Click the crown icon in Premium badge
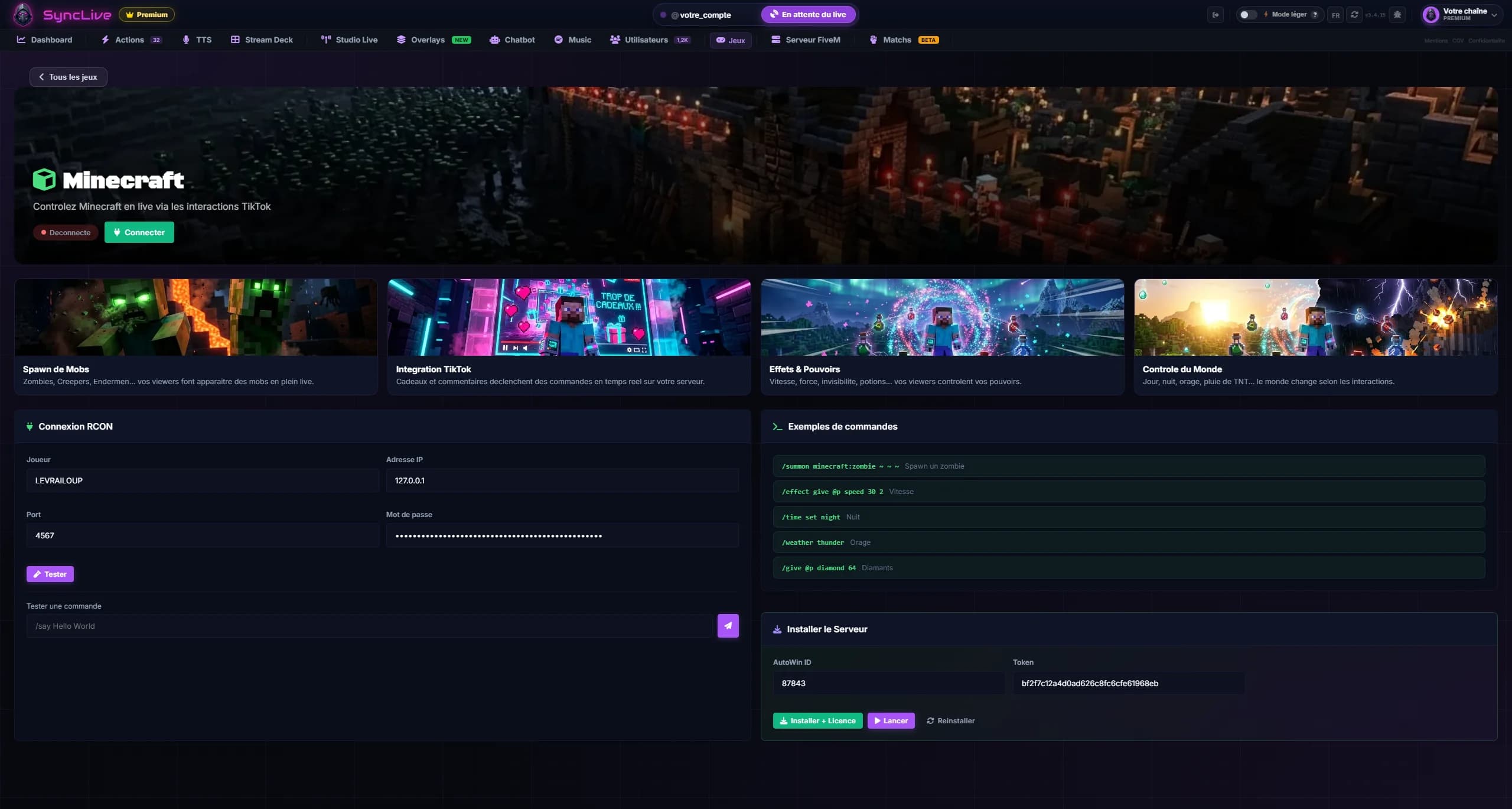The width and height of the screenshot is (1512, 809). (x=129, y=14)
